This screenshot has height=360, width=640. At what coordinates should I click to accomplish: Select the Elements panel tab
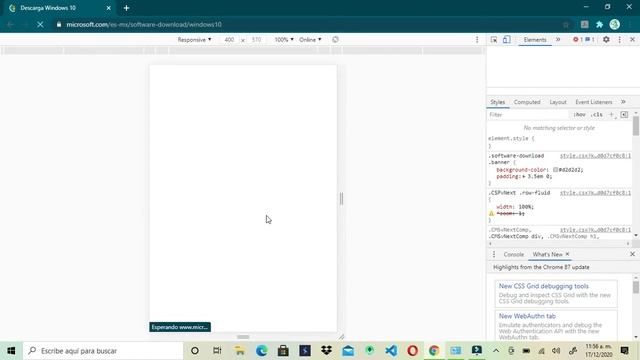click(535, 40)
